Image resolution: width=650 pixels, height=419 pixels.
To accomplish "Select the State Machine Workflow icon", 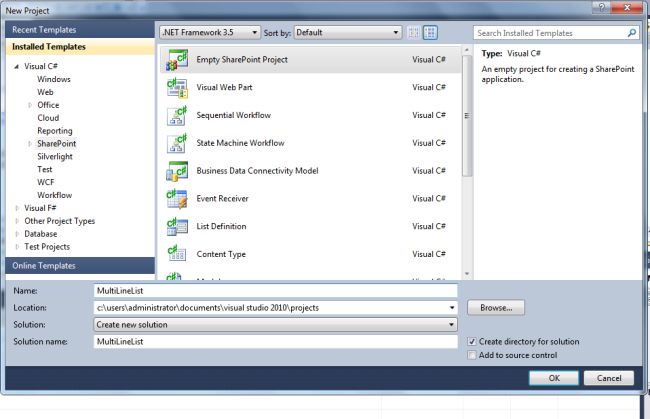I will tap(177, 143).
